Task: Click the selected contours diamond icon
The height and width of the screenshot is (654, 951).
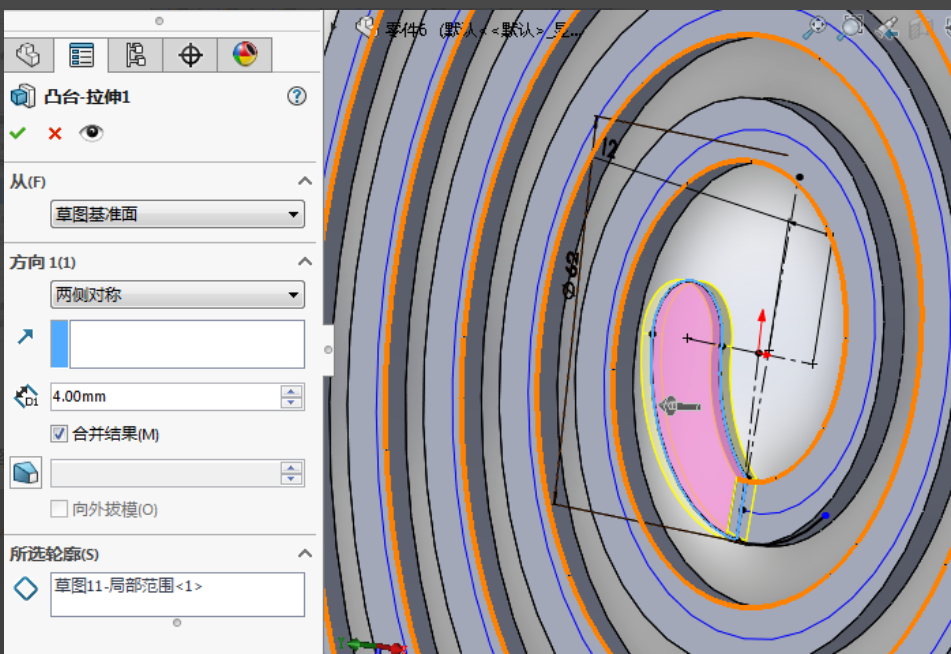Action: click(x=26, y=588)
